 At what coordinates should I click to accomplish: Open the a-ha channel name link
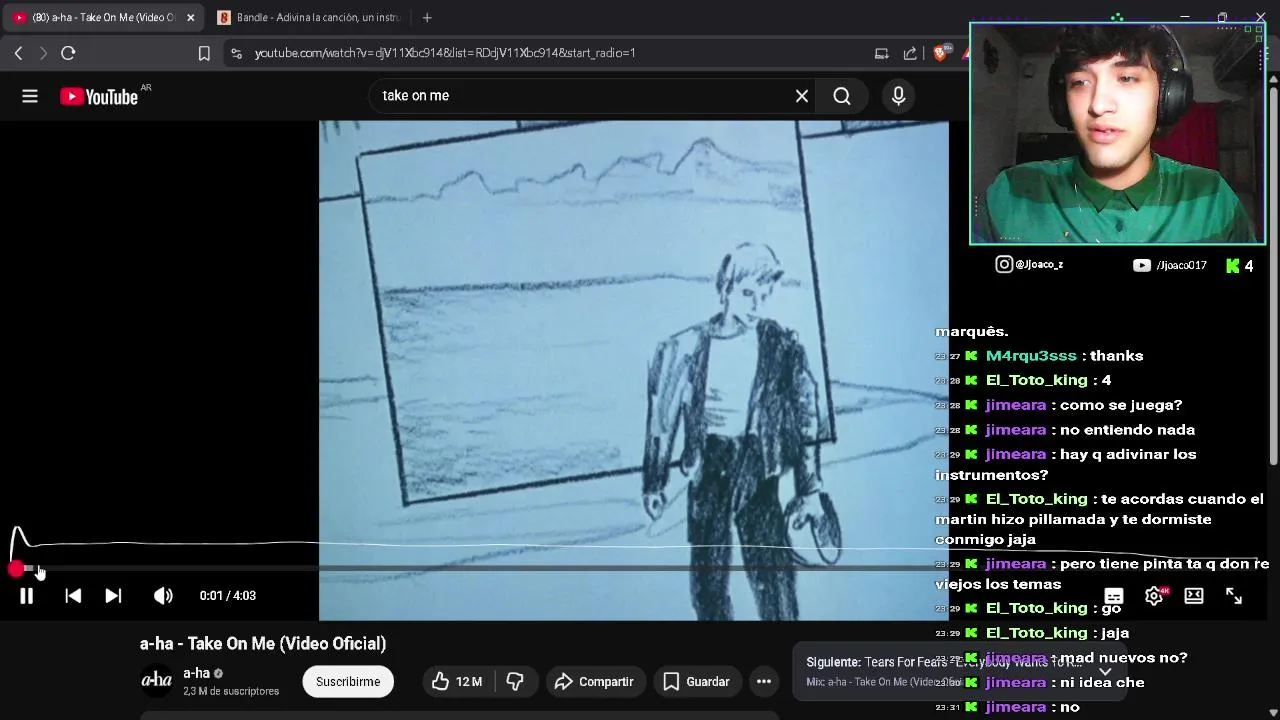pyautogui.click(x=196, y=673)
